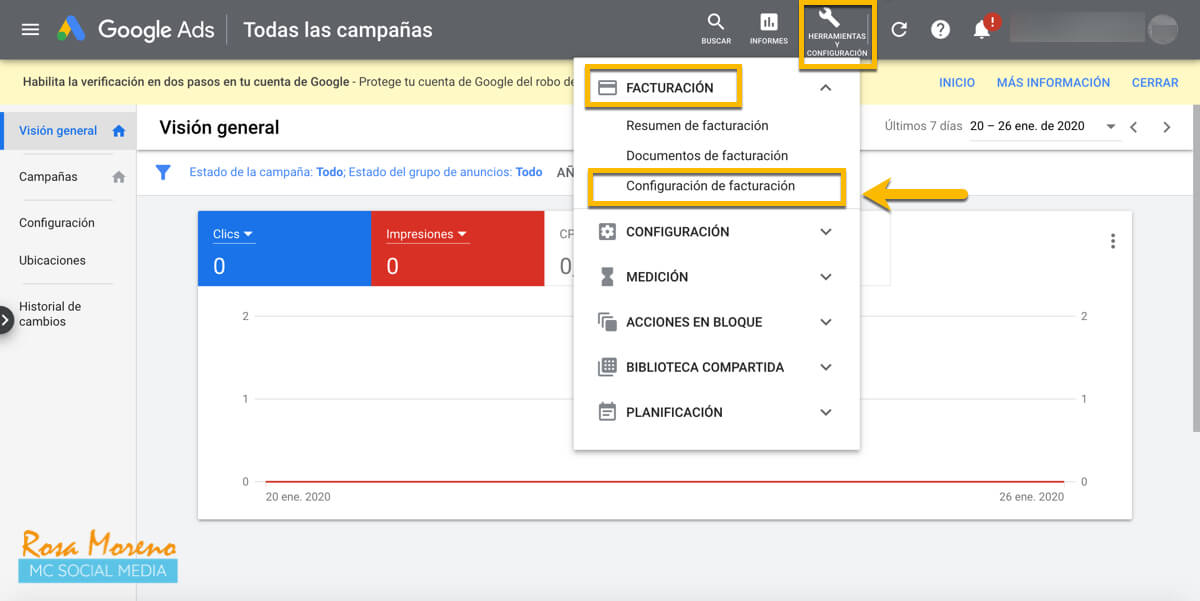Select Configuración de facturación menu entry
The image size is (1200, 601).
click(x=715, y=186)
